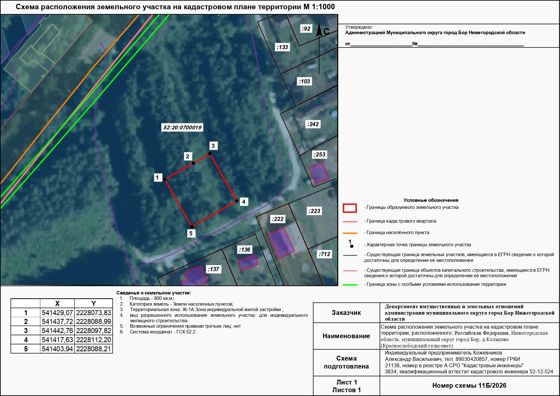Click parcel label :222

pos(278,219)
